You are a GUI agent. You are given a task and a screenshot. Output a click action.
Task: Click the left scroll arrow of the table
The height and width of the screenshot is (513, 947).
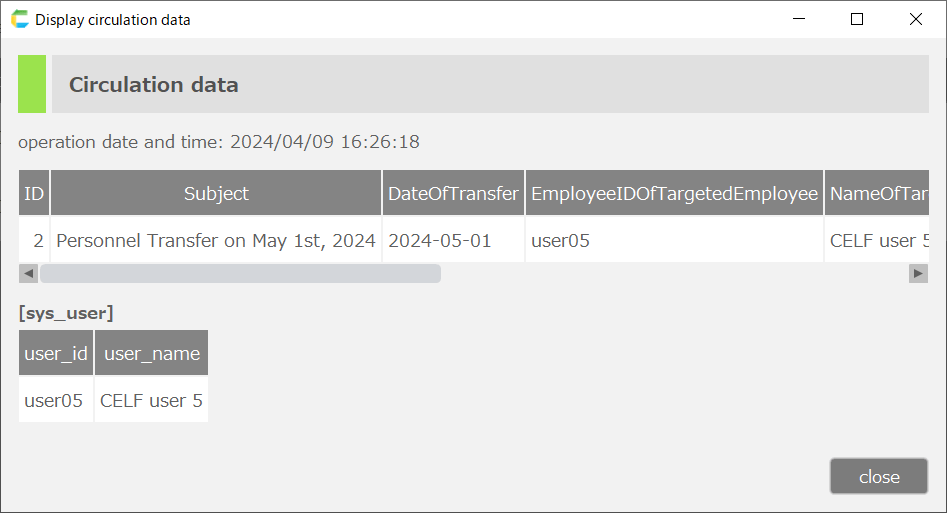click(28, 273)
